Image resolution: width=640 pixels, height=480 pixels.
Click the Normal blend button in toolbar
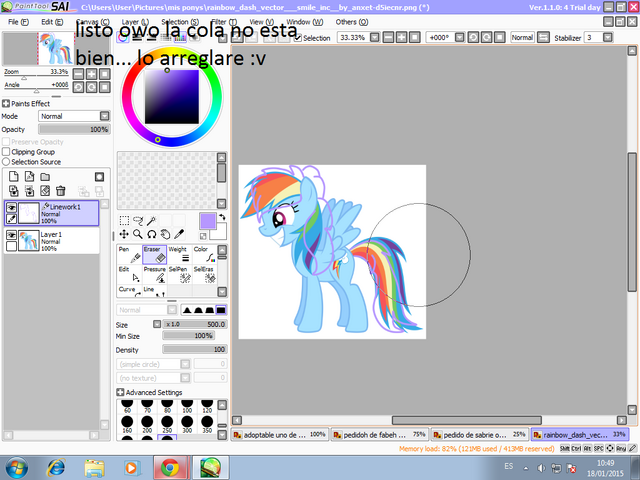click(x=522, y=38)
